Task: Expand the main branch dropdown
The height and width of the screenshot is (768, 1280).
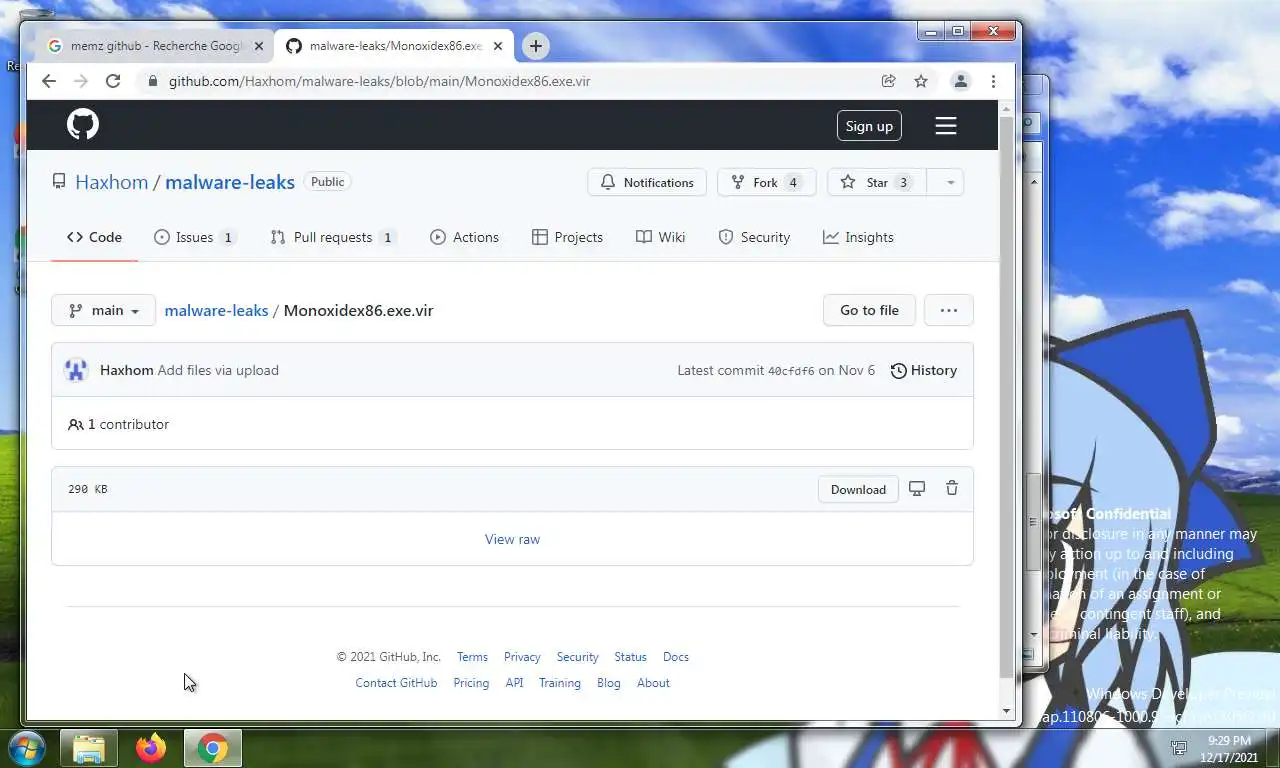Action: [x=103, y=310]
